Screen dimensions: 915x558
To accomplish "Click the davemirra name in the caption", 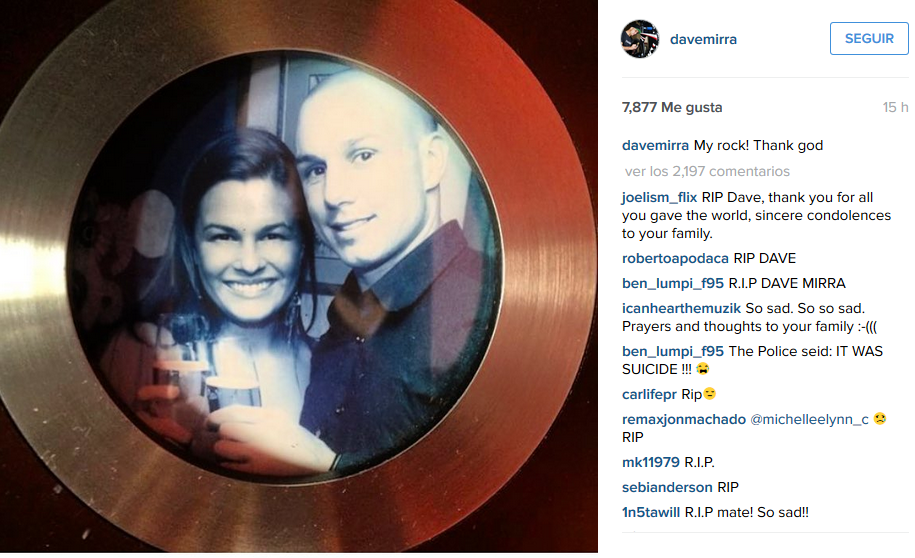I will pos(655,145).
